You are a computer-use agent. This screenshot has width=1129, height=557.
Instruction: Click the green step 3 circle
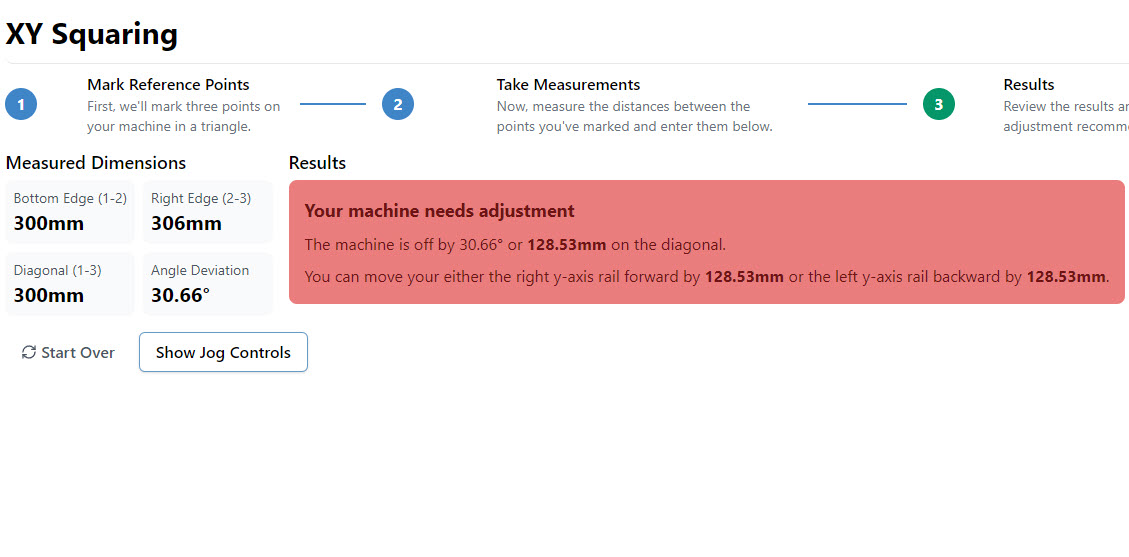938,104
